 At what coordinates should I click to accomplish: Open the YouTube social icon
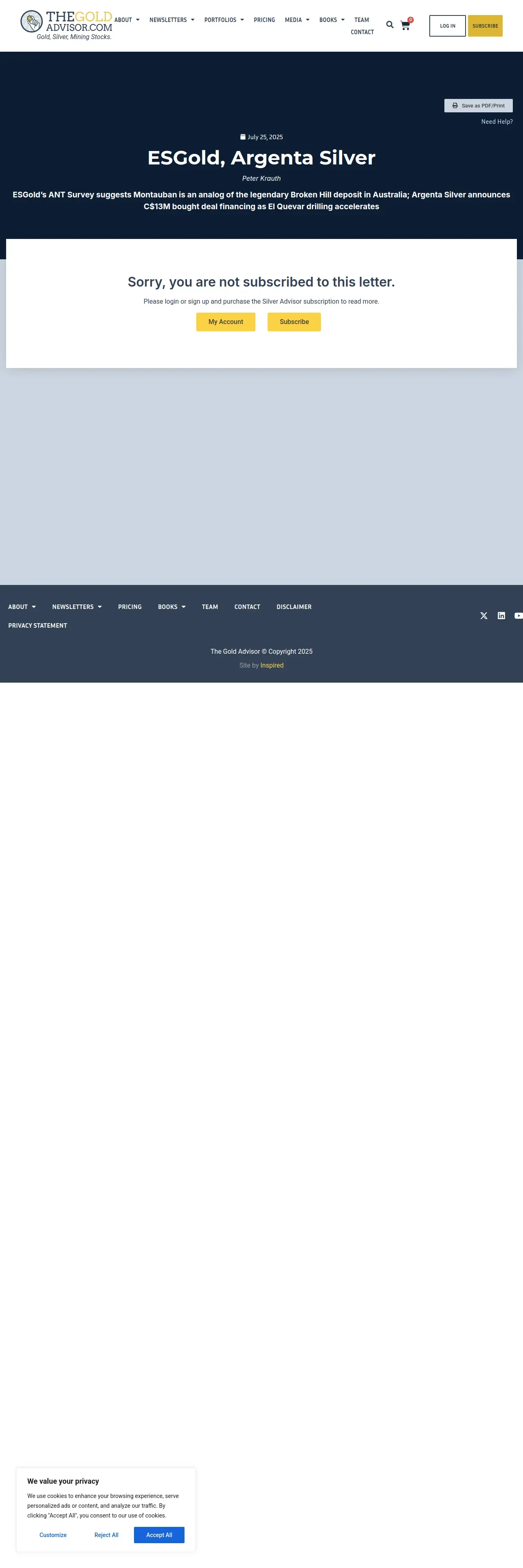(518, 616)
